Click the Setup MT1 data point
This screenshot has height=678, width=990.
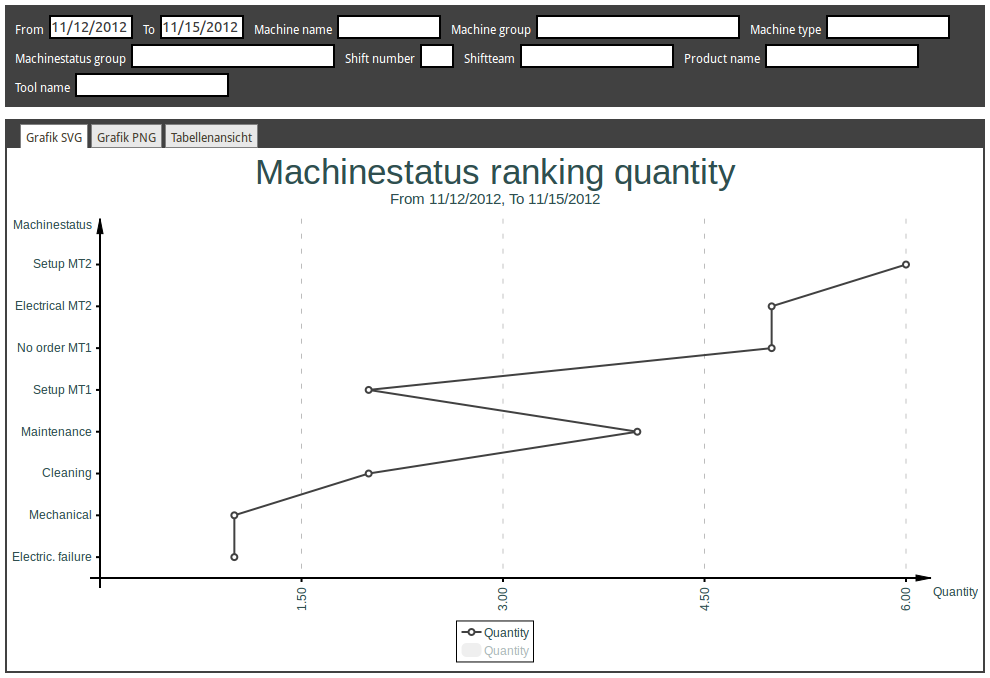(369, 390)
